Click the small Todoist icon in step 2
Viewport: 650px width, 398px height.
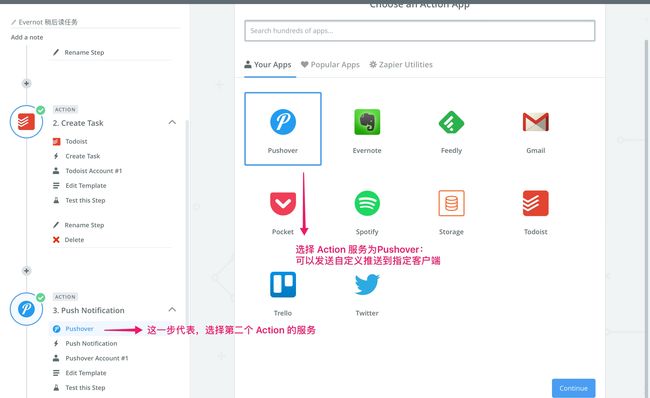click(56, 141)
